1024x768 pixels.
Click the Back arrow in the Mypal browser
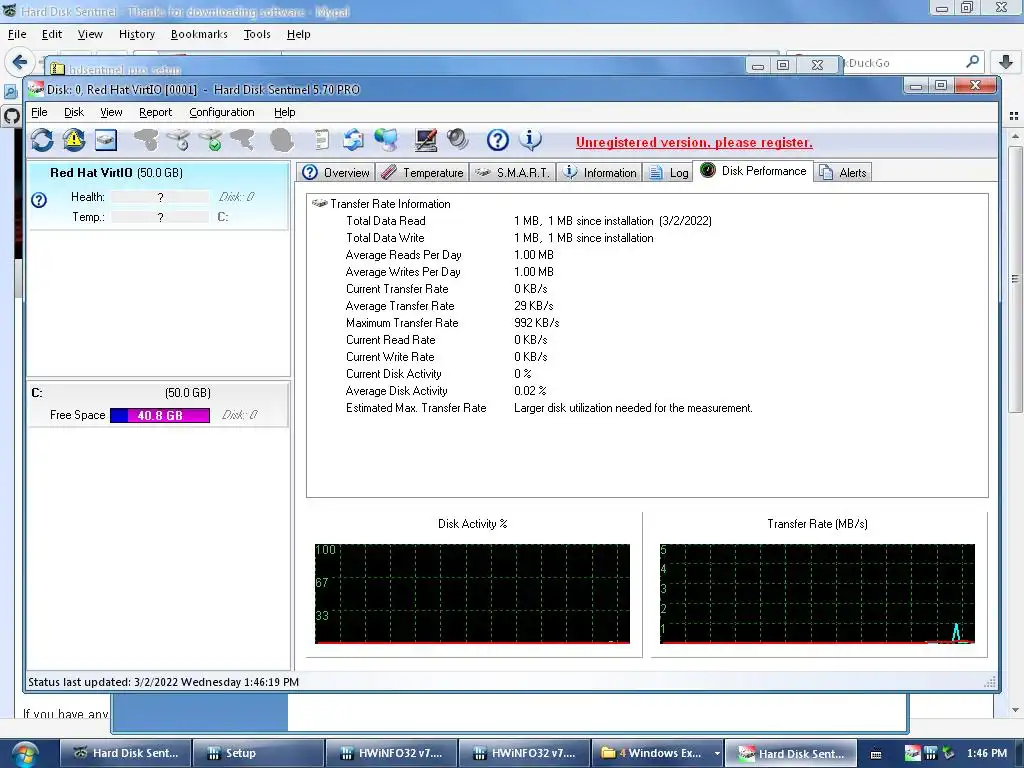pyautogui.click(x=20, y=62)
